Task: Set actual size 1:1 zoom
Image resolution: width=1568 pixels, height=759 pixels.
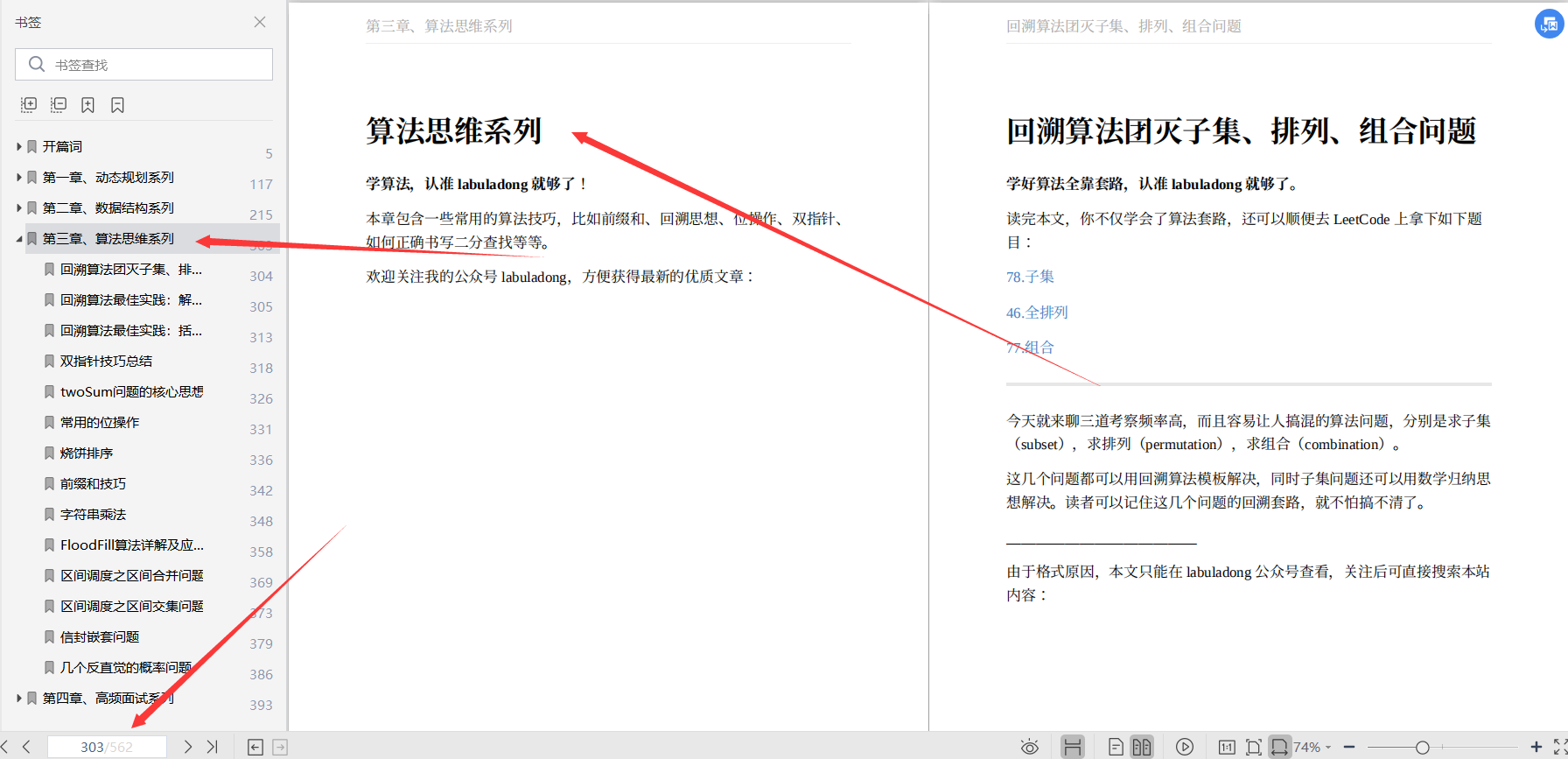Action: tap(1227, 747)
